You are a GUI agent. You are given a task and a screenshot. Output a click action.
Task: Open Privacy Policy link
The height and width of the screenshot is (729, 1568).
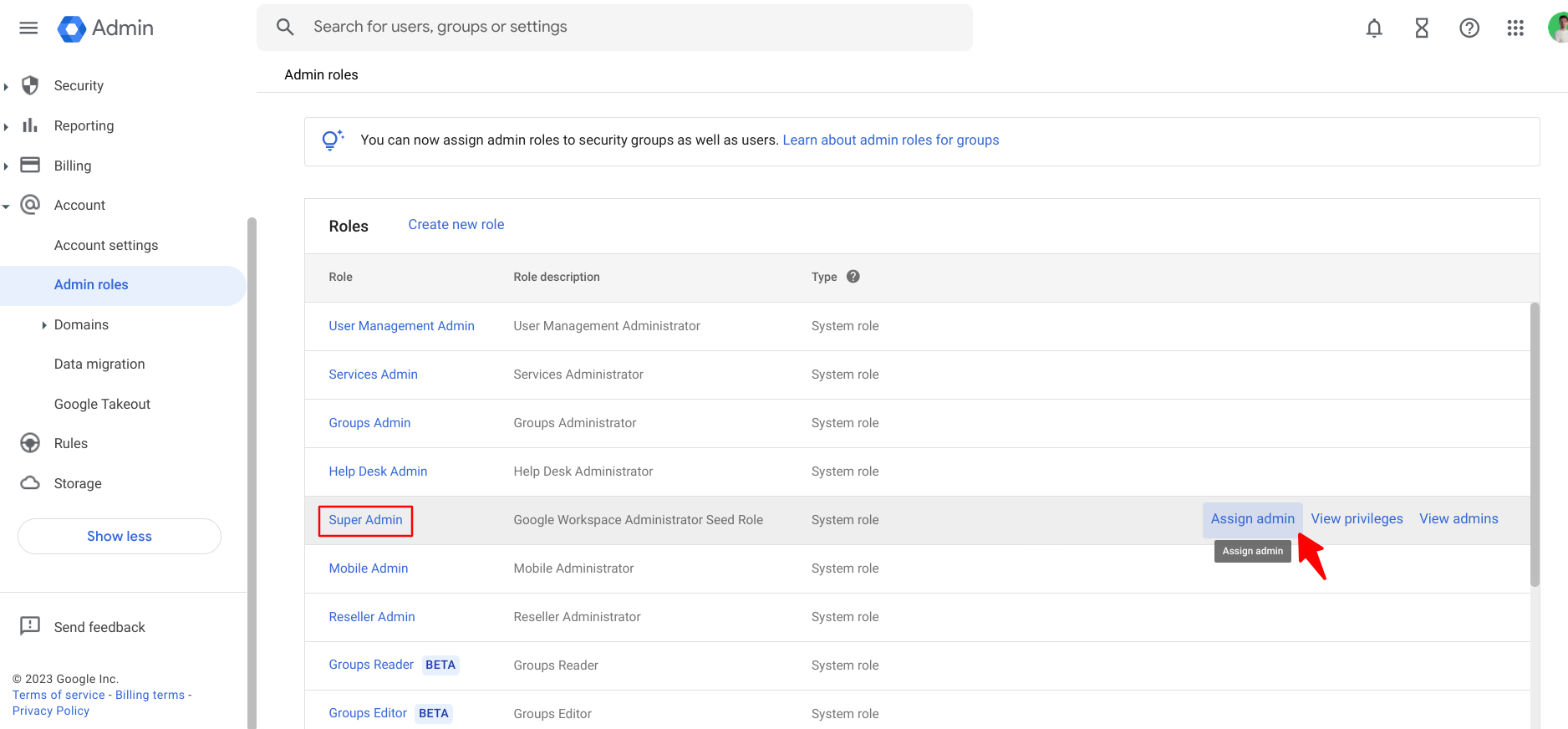(x=51, y=711)
